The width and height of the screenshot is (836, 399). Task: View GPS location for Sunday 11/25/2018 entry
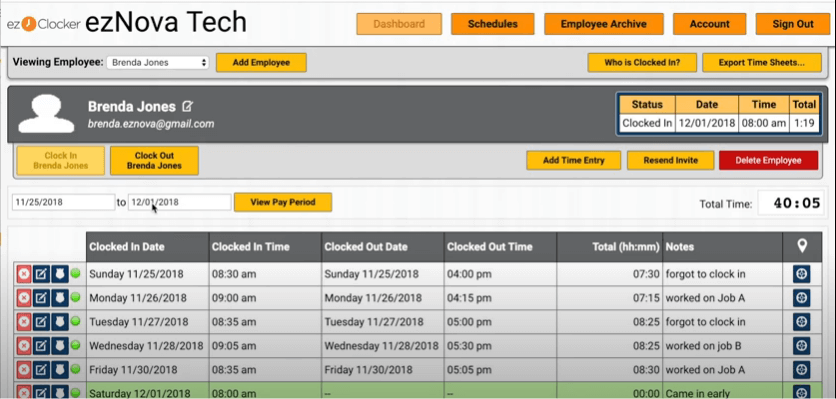click(801, 274)
